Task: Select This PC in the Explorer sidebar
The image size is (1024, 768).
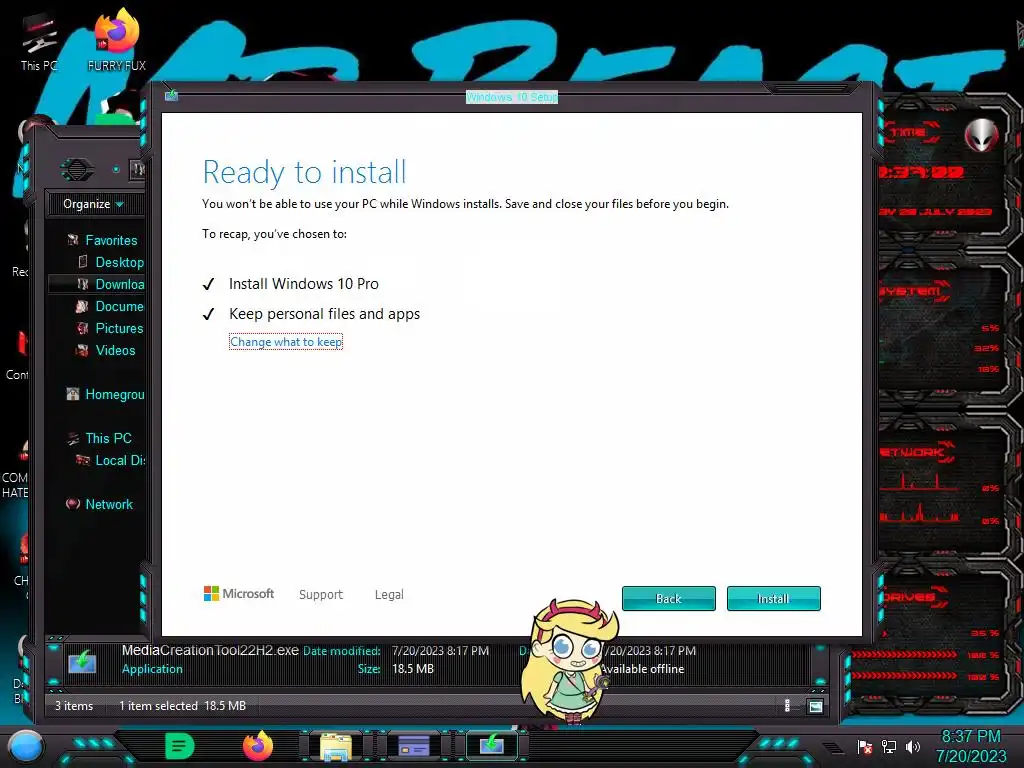Action: (108, 438)
